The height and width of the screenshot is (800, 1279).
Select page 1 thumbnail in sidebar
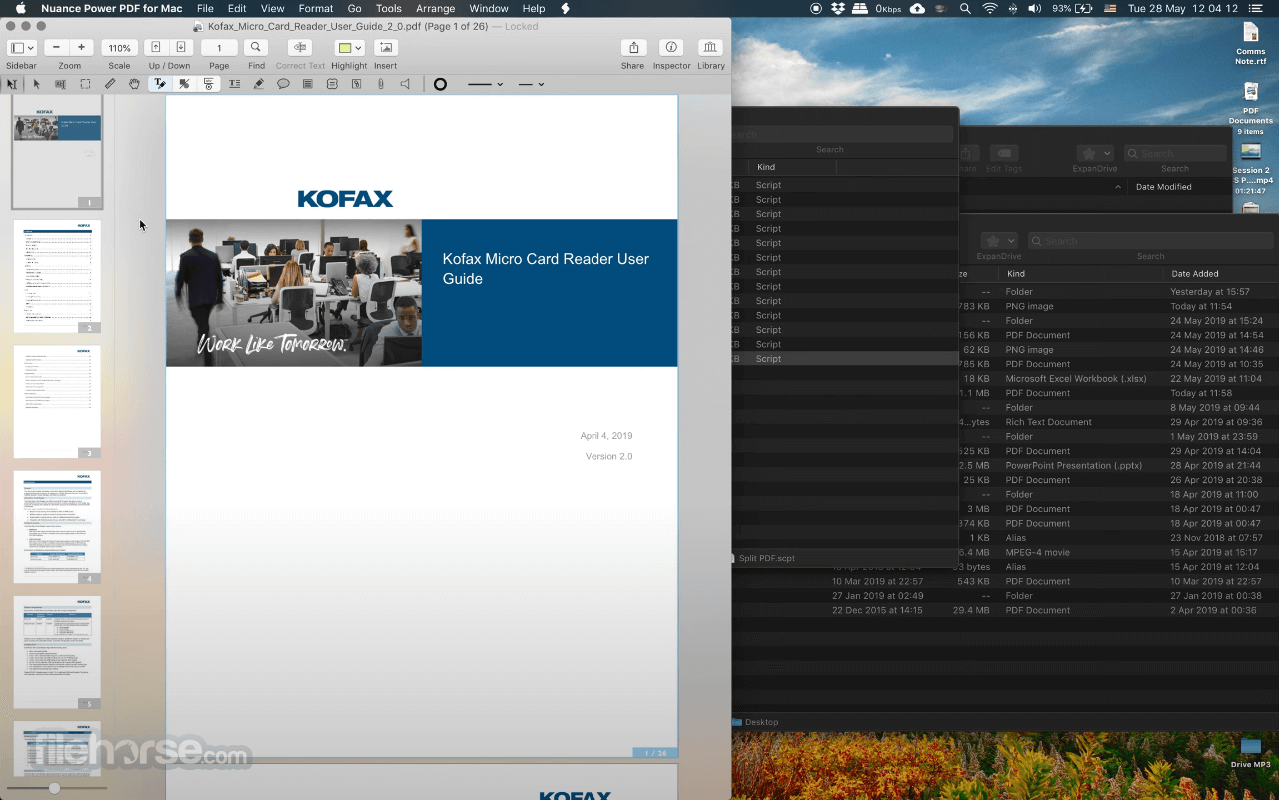pos(57,152)
